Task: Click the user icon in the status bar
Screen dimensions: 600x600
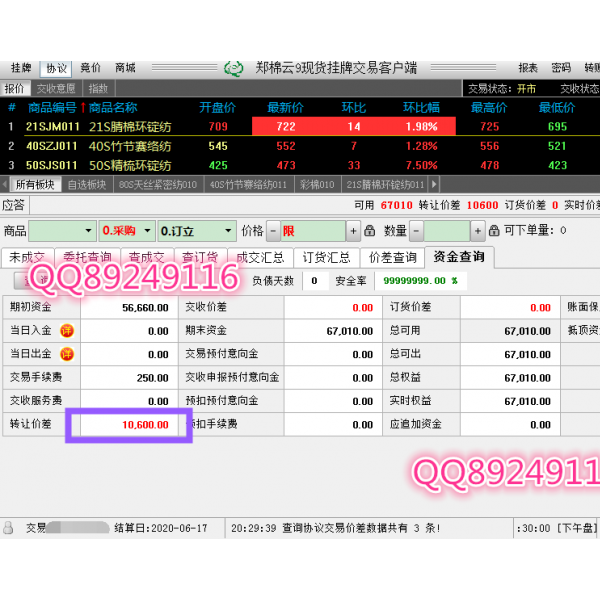Action: click(8, 528)
